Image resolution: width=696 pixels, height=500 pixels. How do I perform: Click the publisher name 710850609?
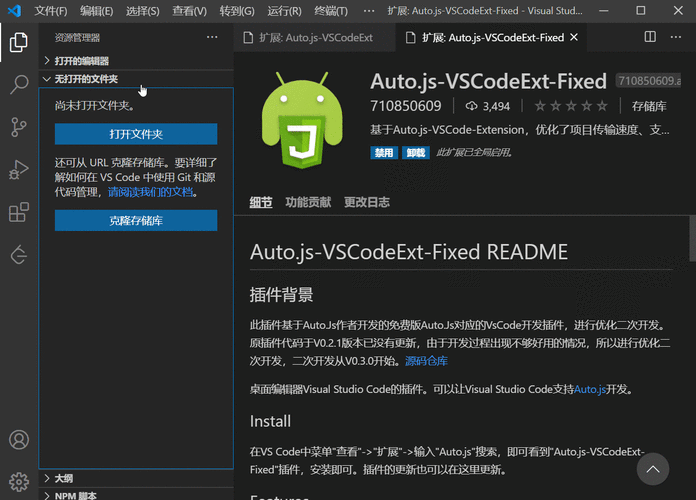(406, 106)
